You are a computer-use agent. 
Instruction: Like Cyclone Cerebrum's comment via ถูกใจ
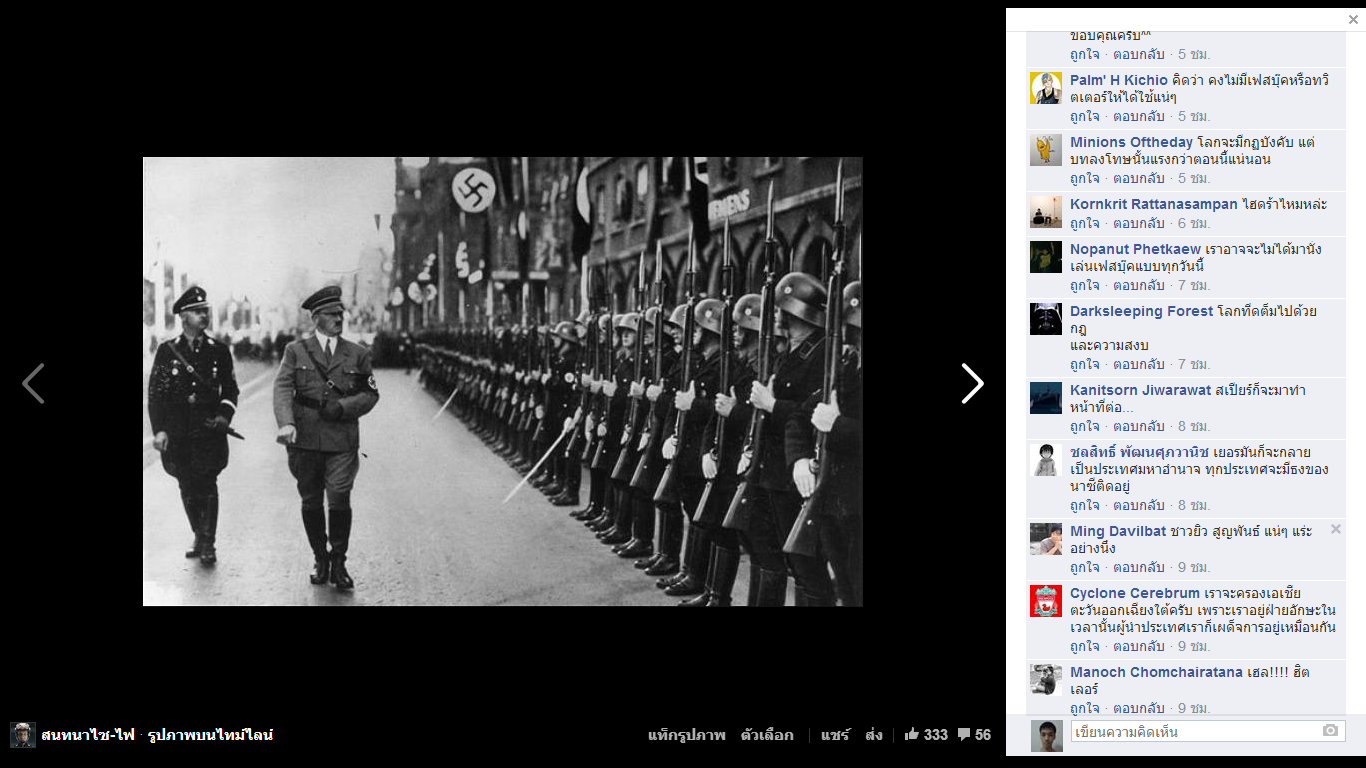point(1085,646)
